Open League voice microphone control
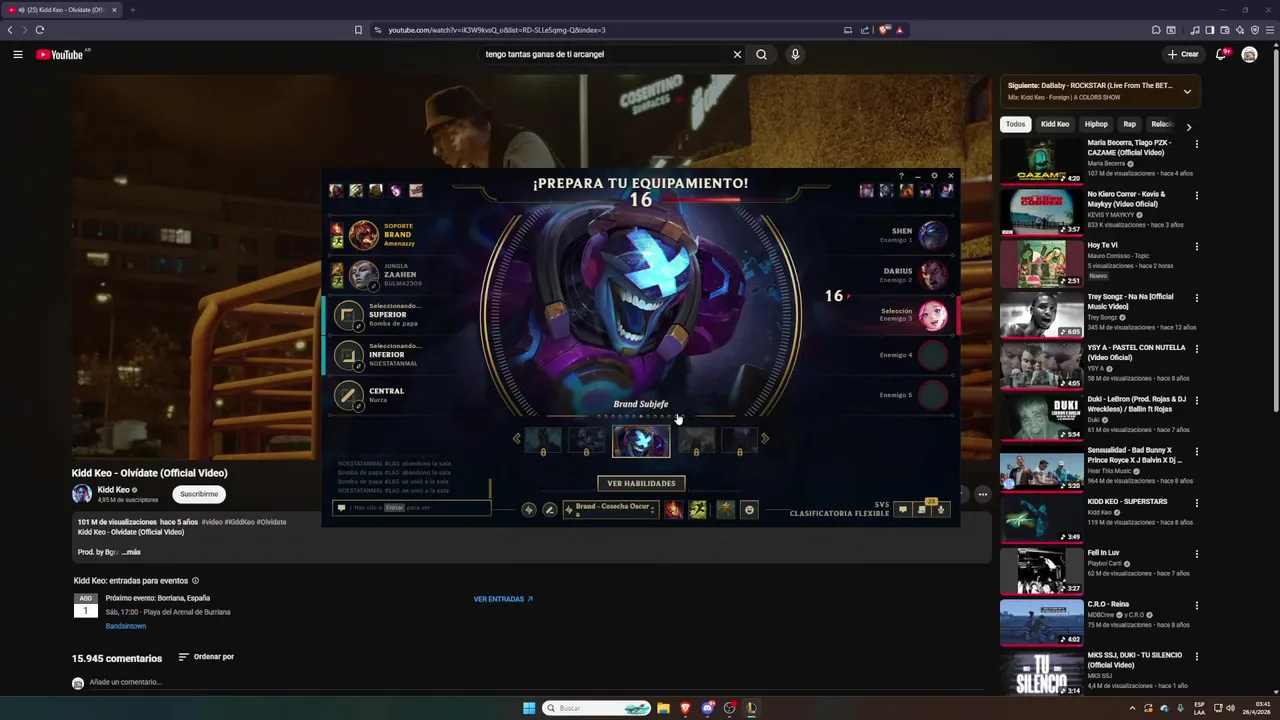This screenshot has height=720, width=1280. coord(940,510)
